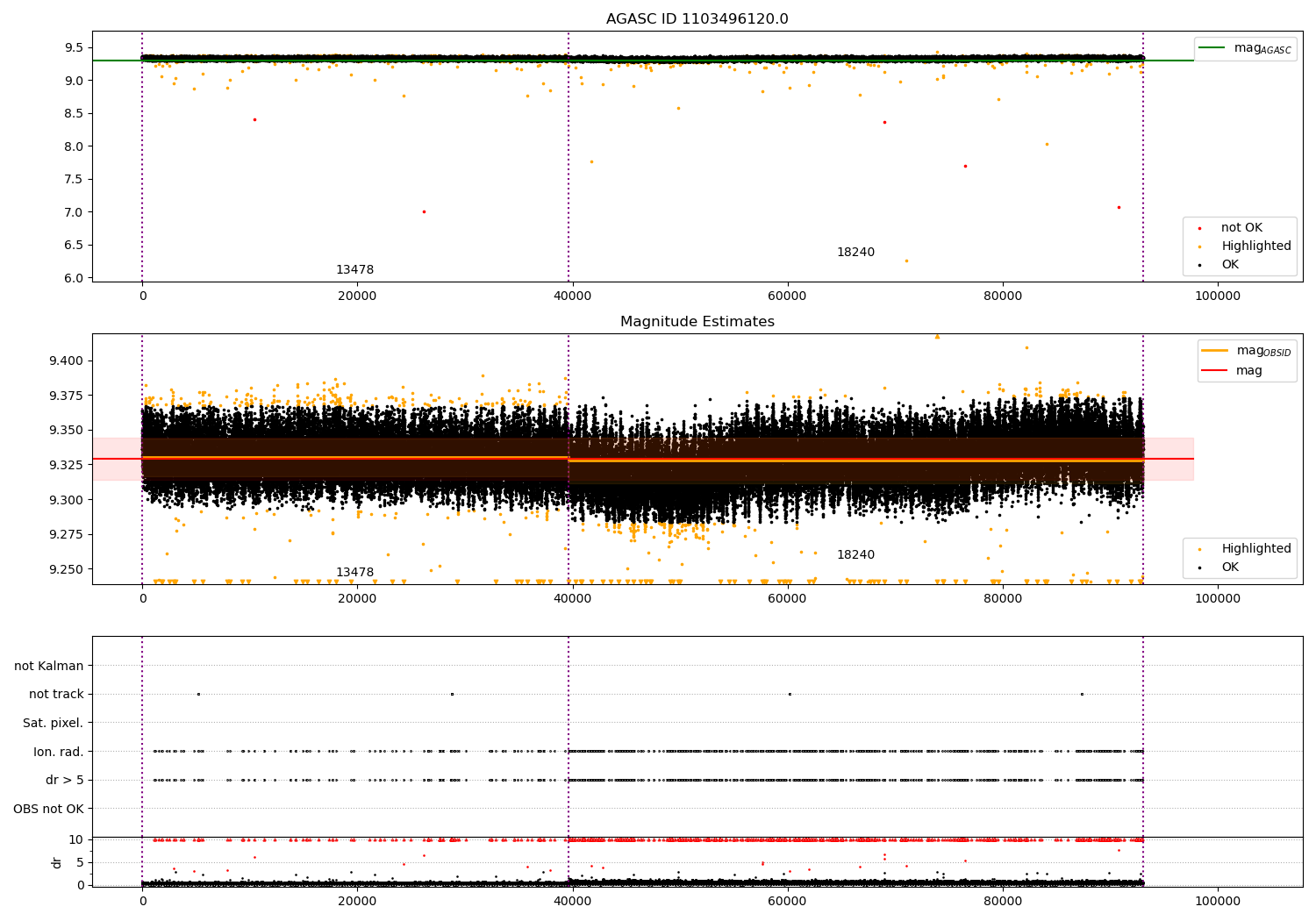Click the 9.325 y-tick in middle plot
Image resolution: width=1316 pixels, height=921 pixels.
(65, 465)
